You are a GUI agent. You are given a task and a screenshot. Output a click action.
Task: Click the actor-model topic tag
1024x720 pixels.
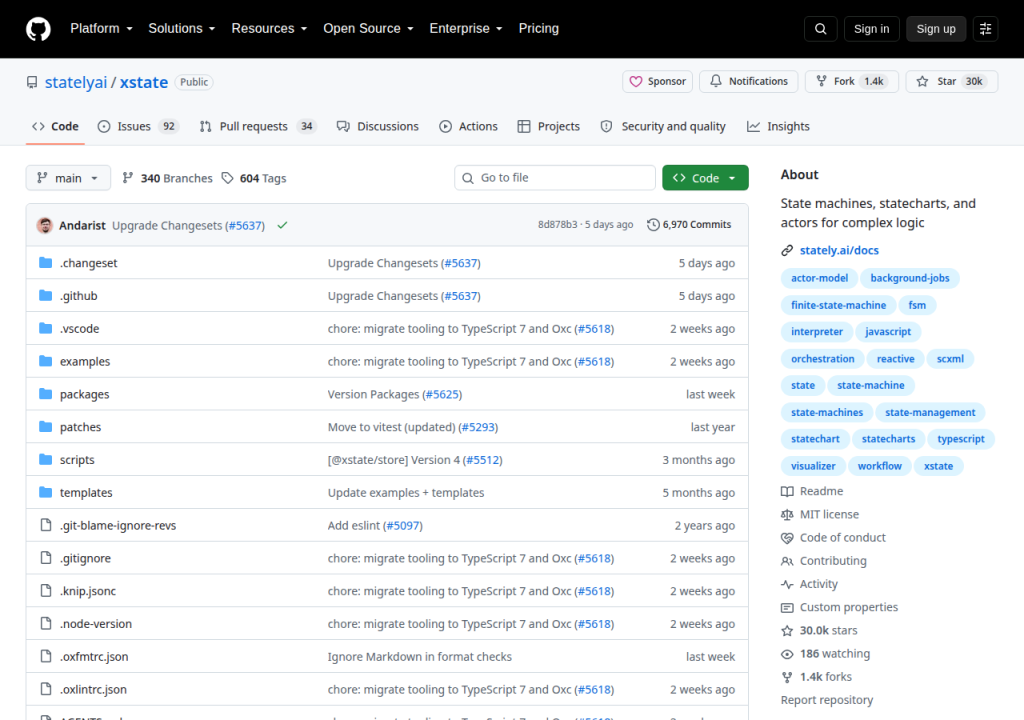coord(819,278)
